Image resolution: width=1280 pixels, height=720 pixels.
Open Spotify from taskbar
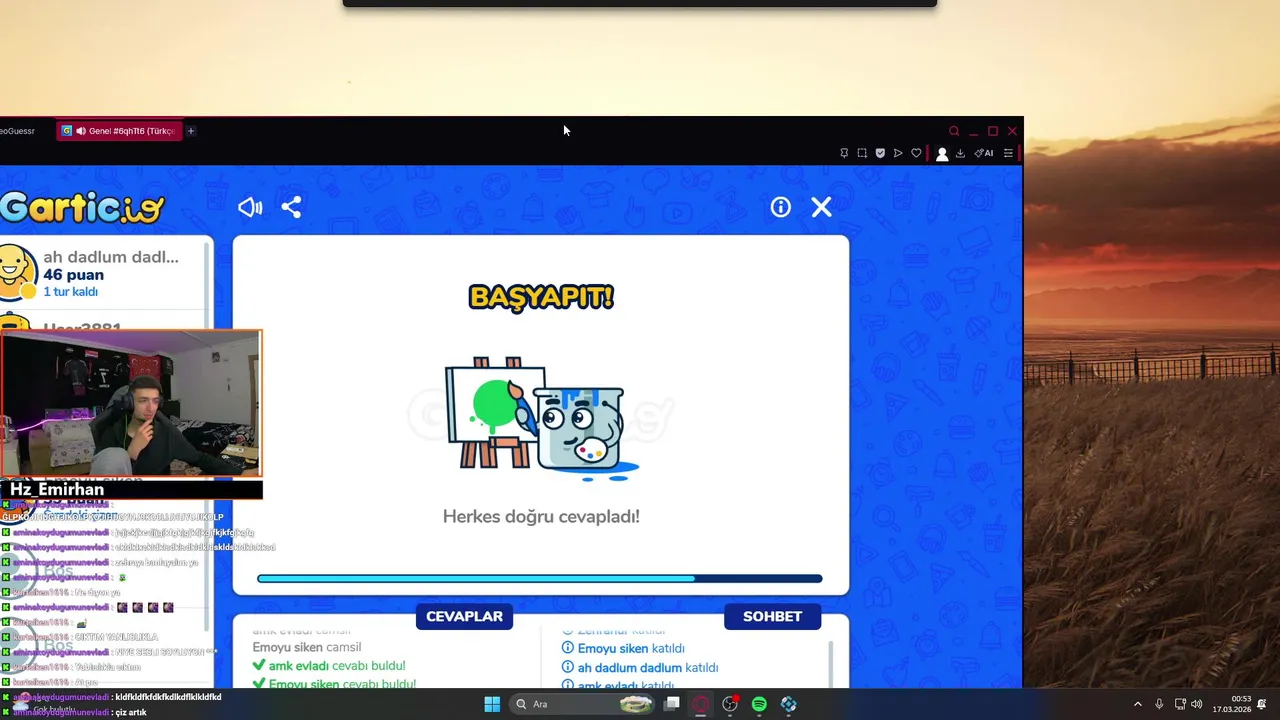(x=759, y=704)
